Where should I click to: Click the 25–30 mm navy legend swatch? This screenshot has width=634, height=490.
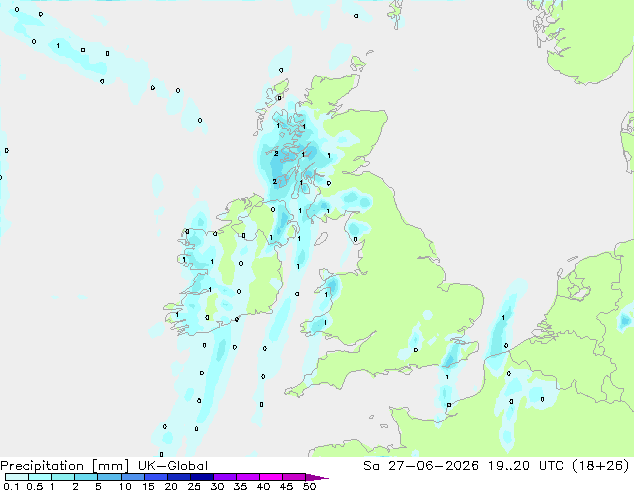tap(201, 477)
